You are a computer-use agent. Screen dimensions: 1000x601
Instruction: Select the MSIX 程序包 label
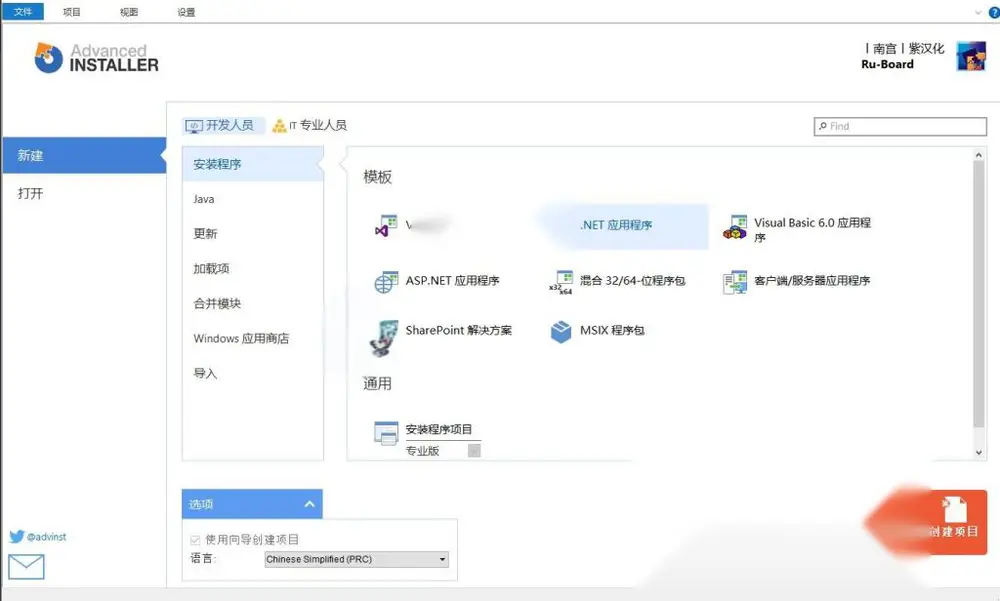coord(612,330)
